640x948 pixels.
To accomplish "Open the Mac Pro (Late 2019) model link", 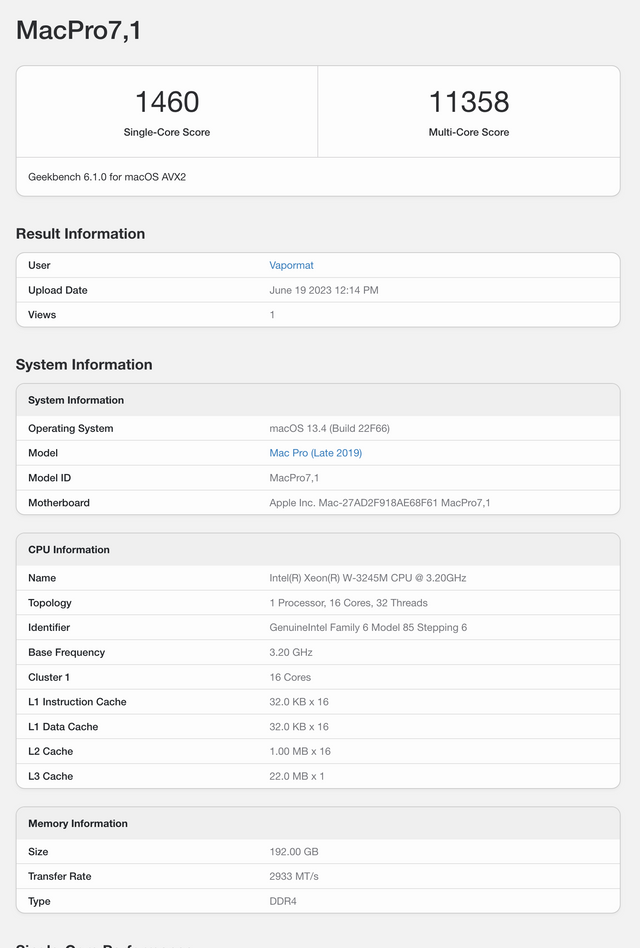I will [315, 453].
